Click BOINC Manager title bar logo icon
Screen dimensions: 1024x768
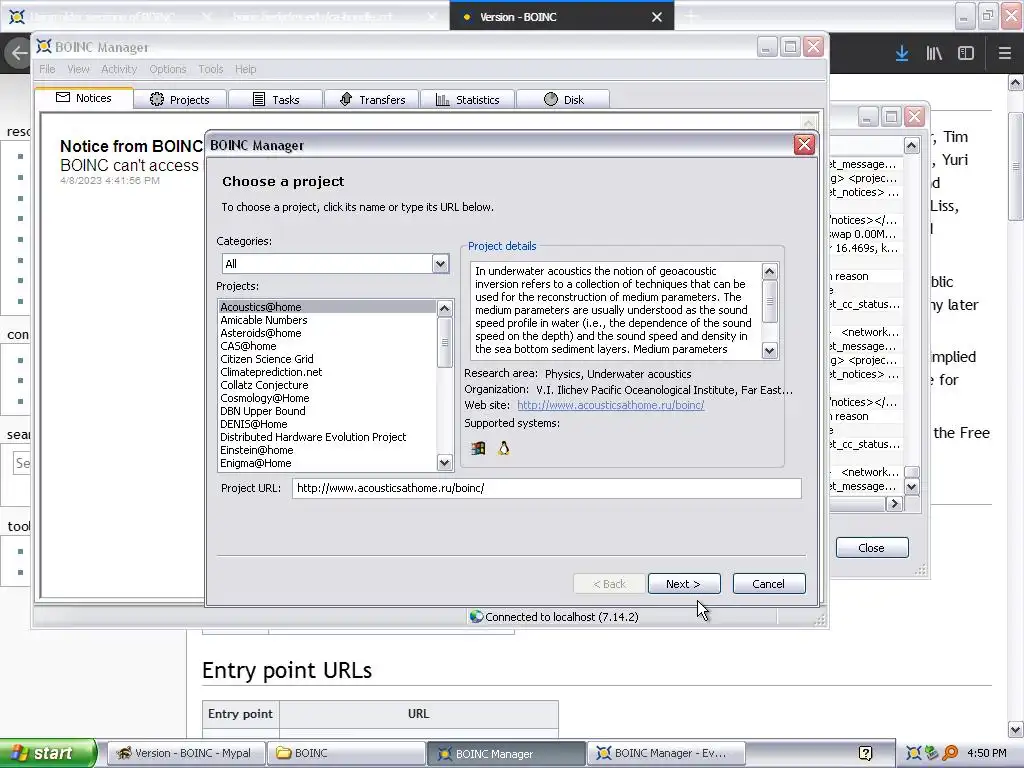tap(44, 46)
